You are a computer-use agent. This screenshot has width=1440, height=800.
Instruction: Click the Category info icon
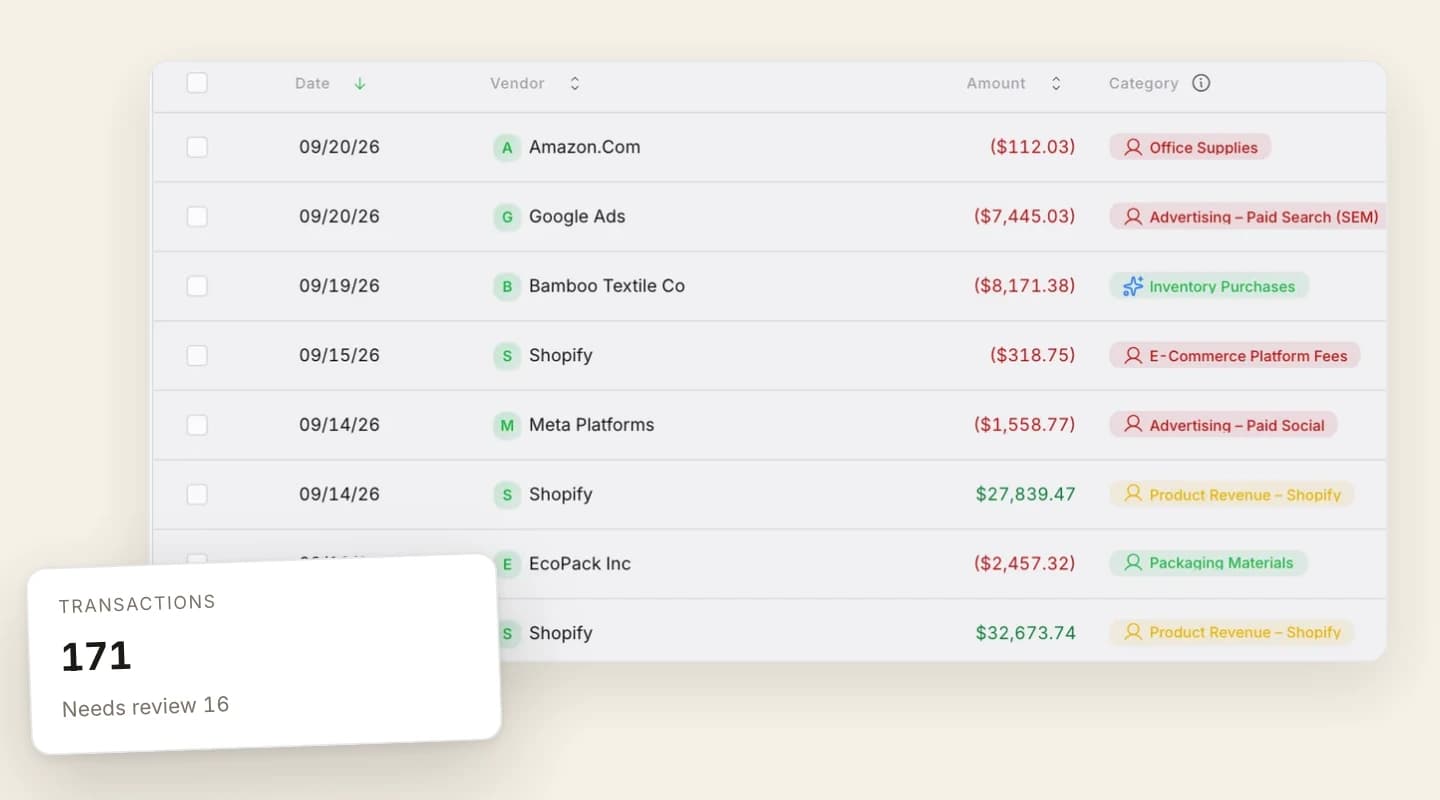click(x=1201, y=83)
